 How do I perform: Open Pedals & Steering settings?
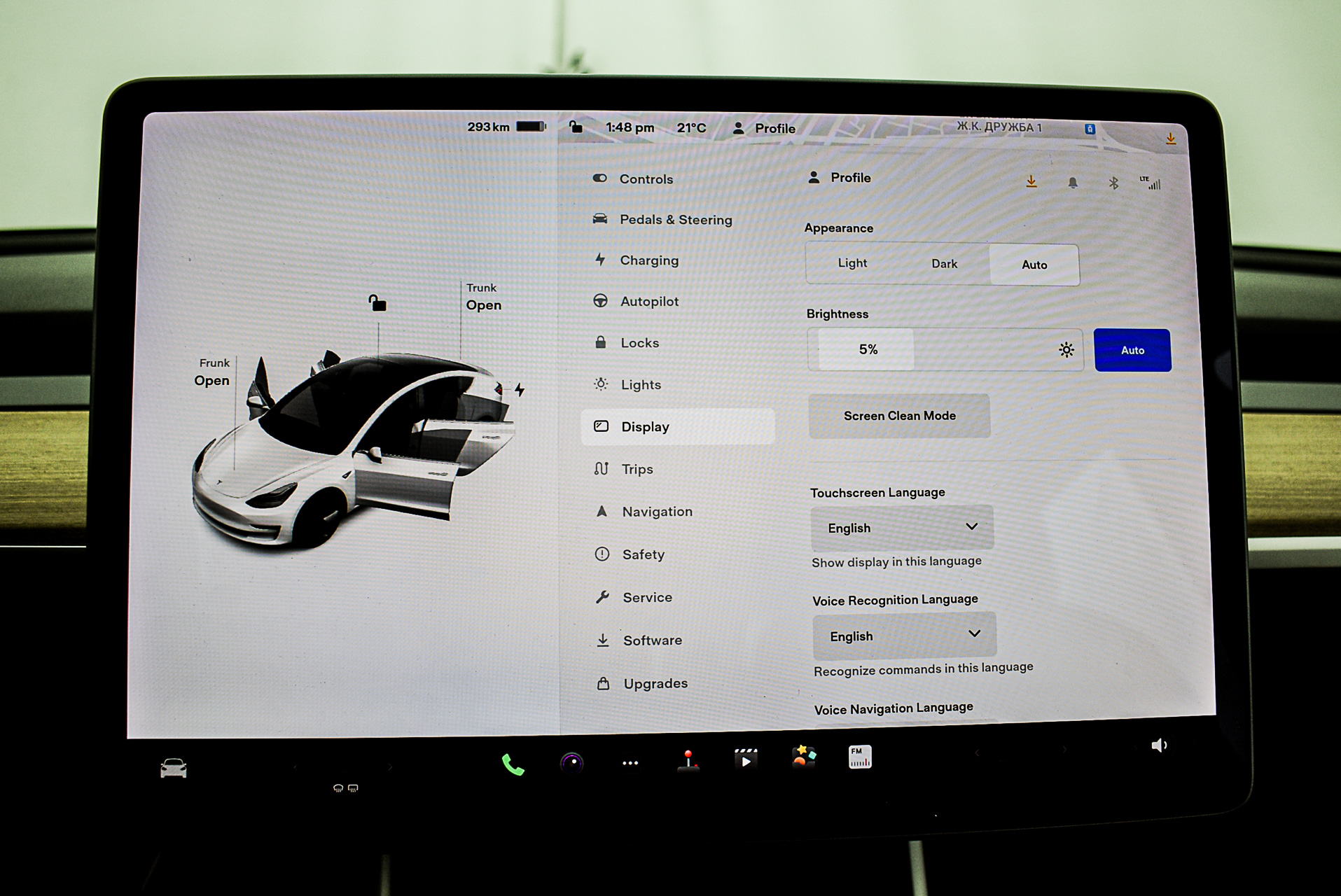click(x=662, y=220)
